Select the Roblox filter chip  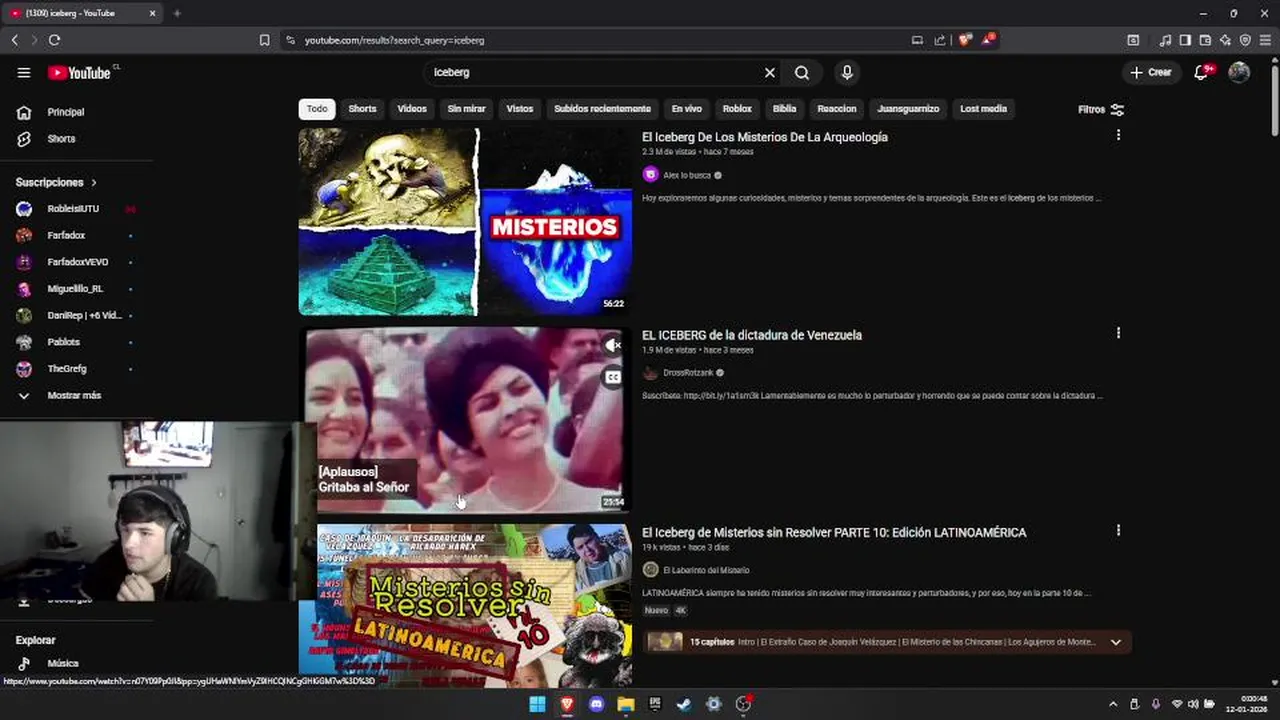[737, 109]
